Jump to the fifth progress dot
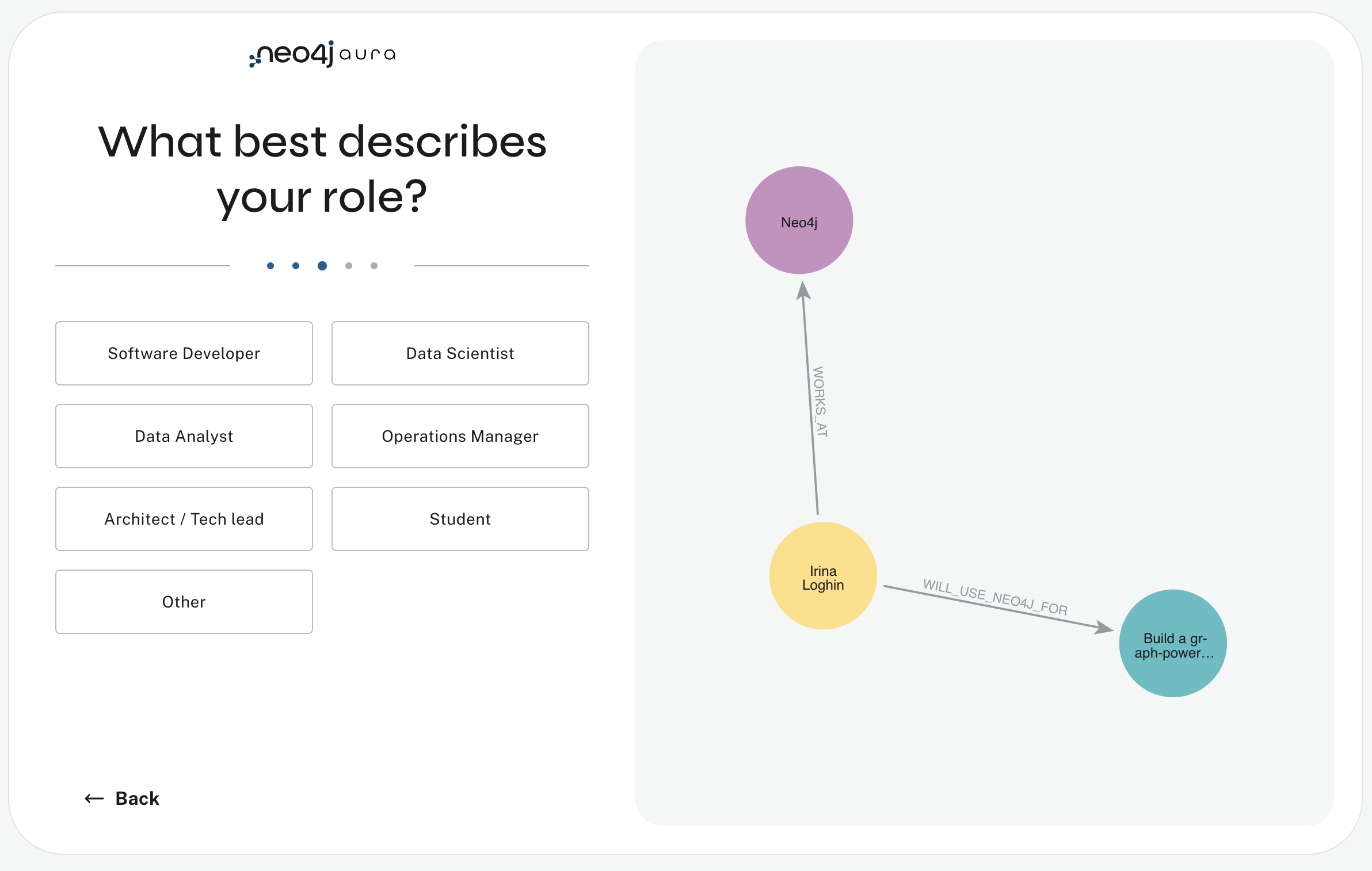Screen dimensions: 1372x871 (x=374, y=266)
